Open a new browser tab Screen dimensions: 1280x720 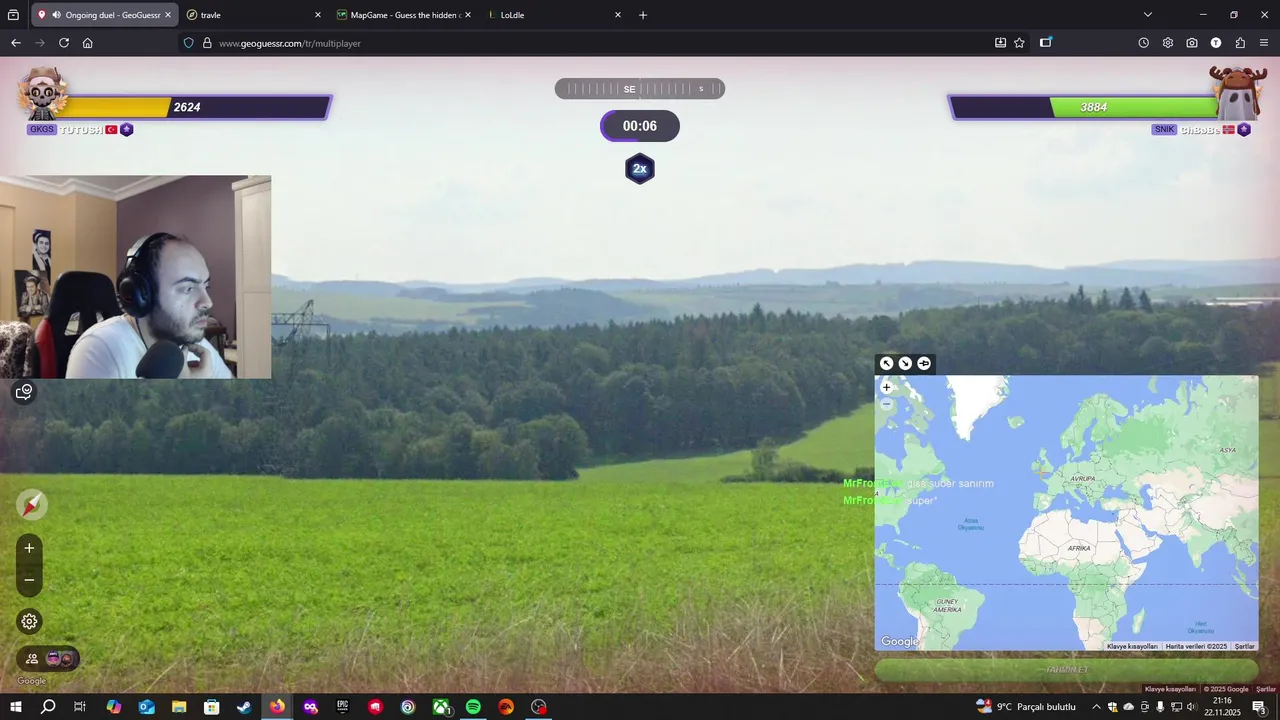643,15
